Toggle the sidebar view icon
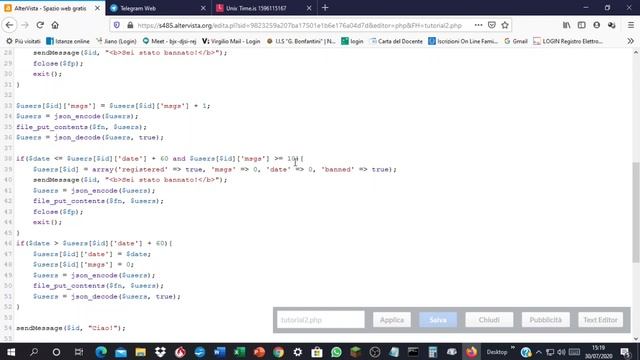The image size is (640, 360). point(582,25)
